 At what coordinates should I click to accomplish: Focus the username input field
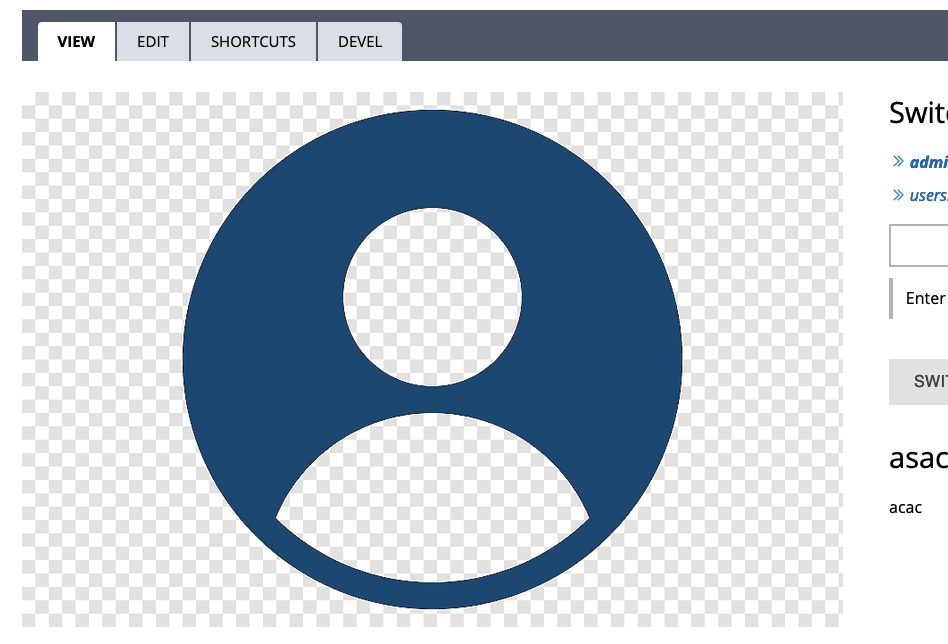click(925, 245)
